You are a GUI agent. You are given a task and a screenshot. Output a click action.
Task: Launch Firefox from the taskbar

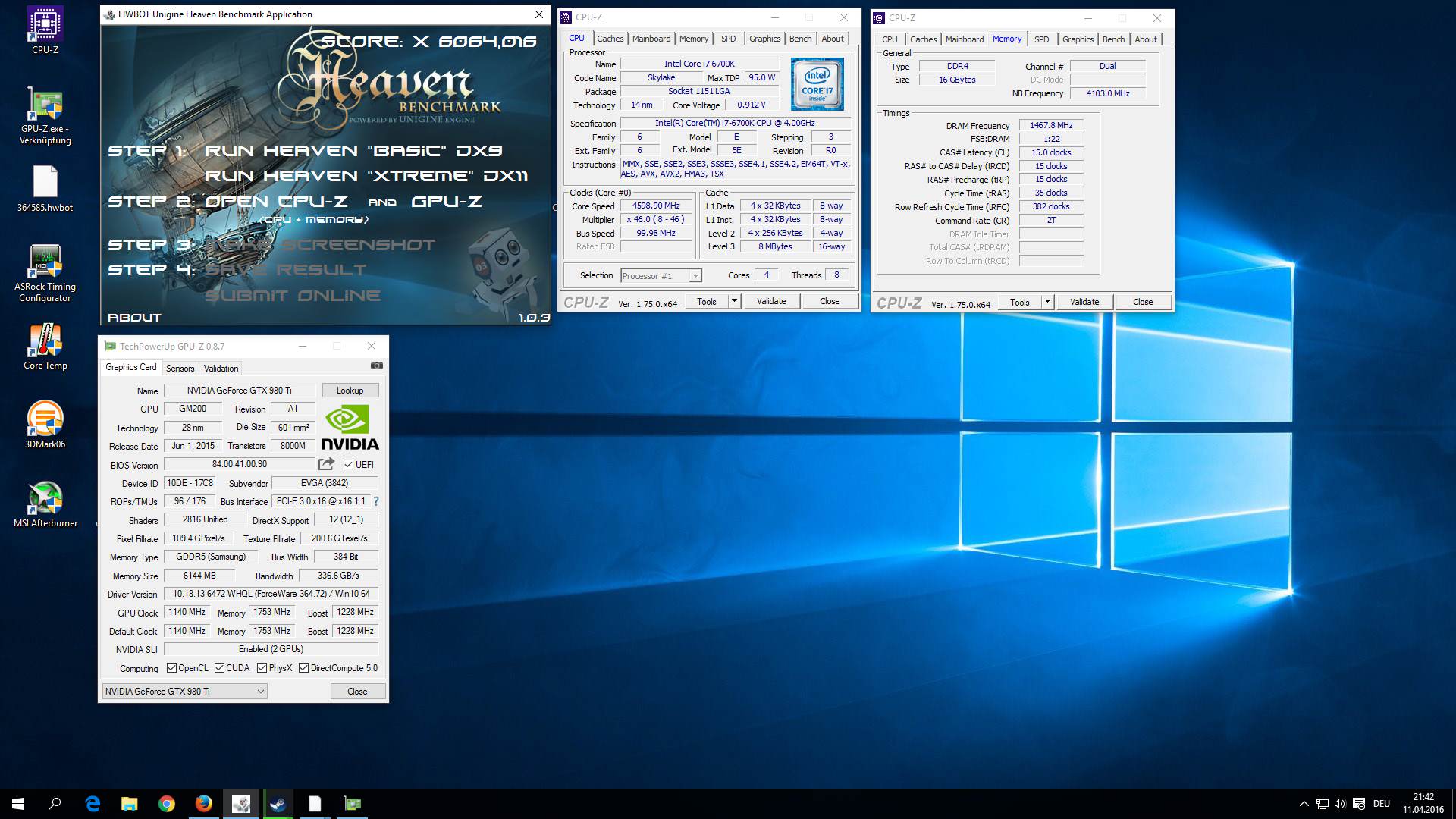pyautogui.click(x=204, y=804)
